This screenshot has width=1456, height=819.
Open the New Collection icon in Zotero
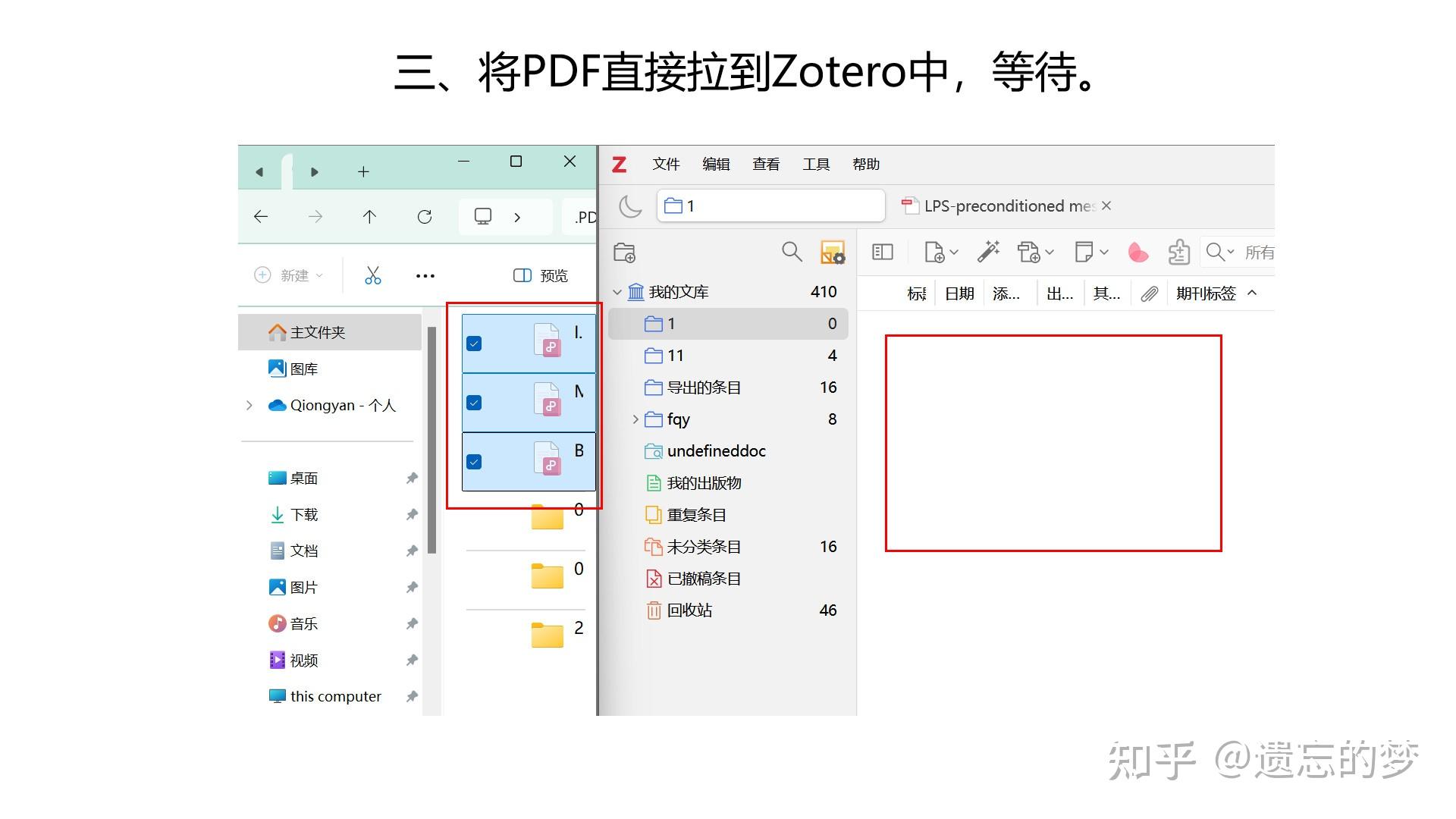pyautogui.click(x=623, y=252)
